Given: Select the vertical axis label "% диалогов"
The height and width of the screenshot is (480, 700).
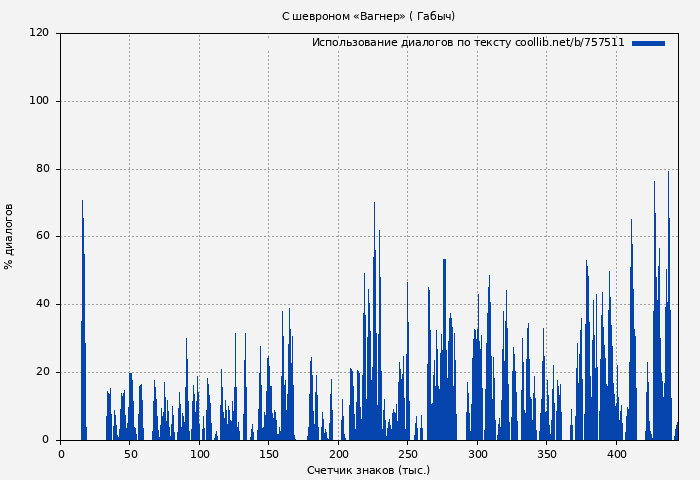Looking at the screenshot, I should (x=9, y=236).
